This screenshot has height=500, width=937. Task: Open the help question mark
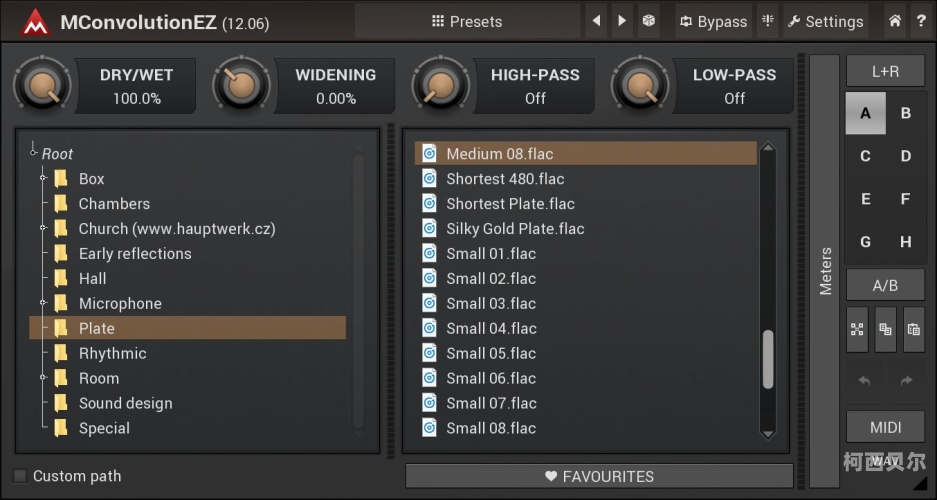click(x=921, y=21)
